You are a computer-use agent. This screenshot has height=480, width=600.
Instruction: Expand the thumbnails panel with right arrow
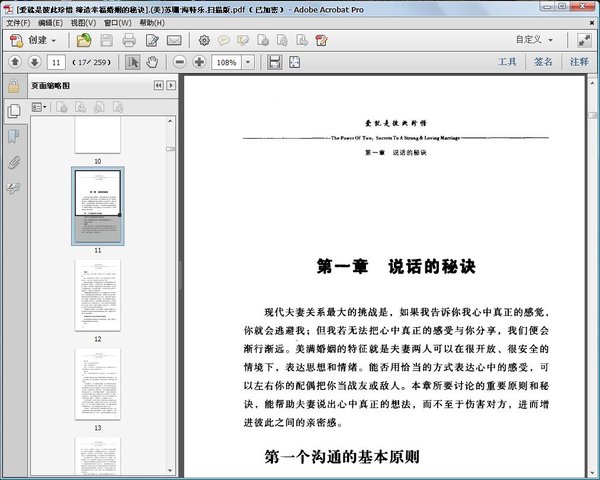171,85
